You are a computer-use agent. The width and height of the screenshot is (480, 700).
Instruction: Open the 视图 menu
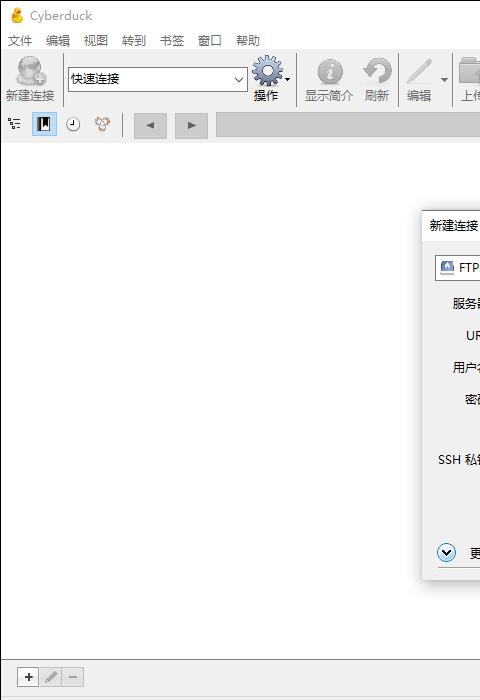[x=96, y=41]
